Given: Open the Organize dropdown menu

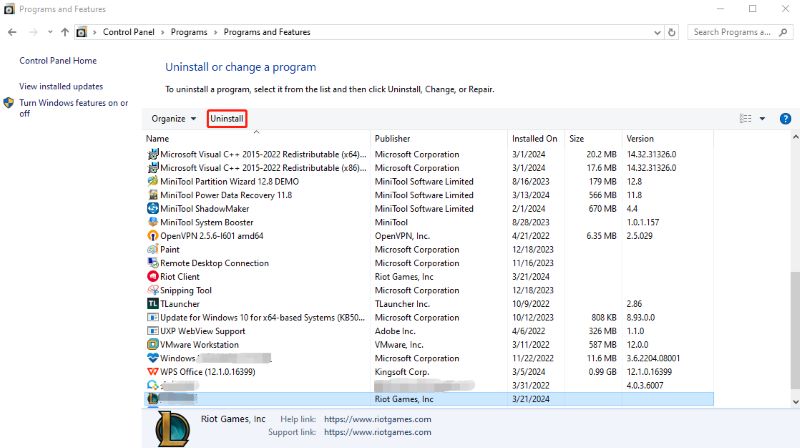Looking at the screenshot, I should [173, 119].
